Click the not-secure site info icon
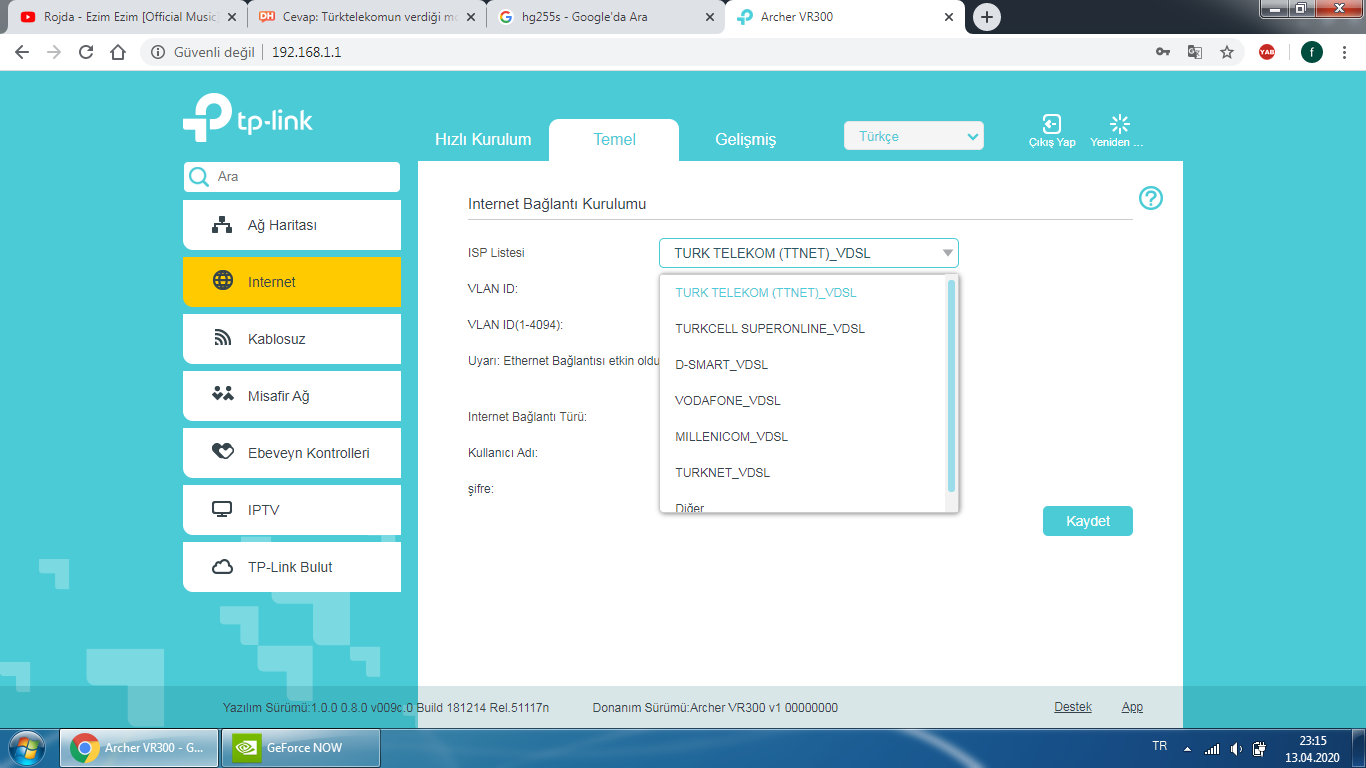 (x=157, y=52)
